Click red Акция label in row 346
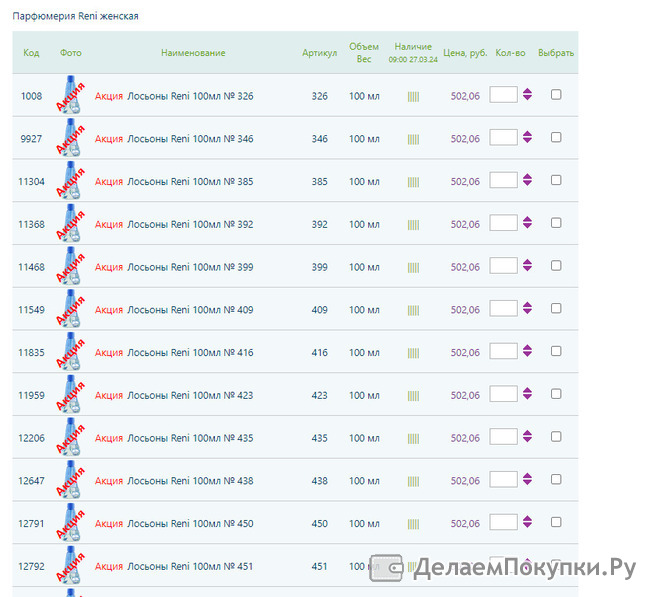Screen dimensions: 650x597 coord(109,139)
